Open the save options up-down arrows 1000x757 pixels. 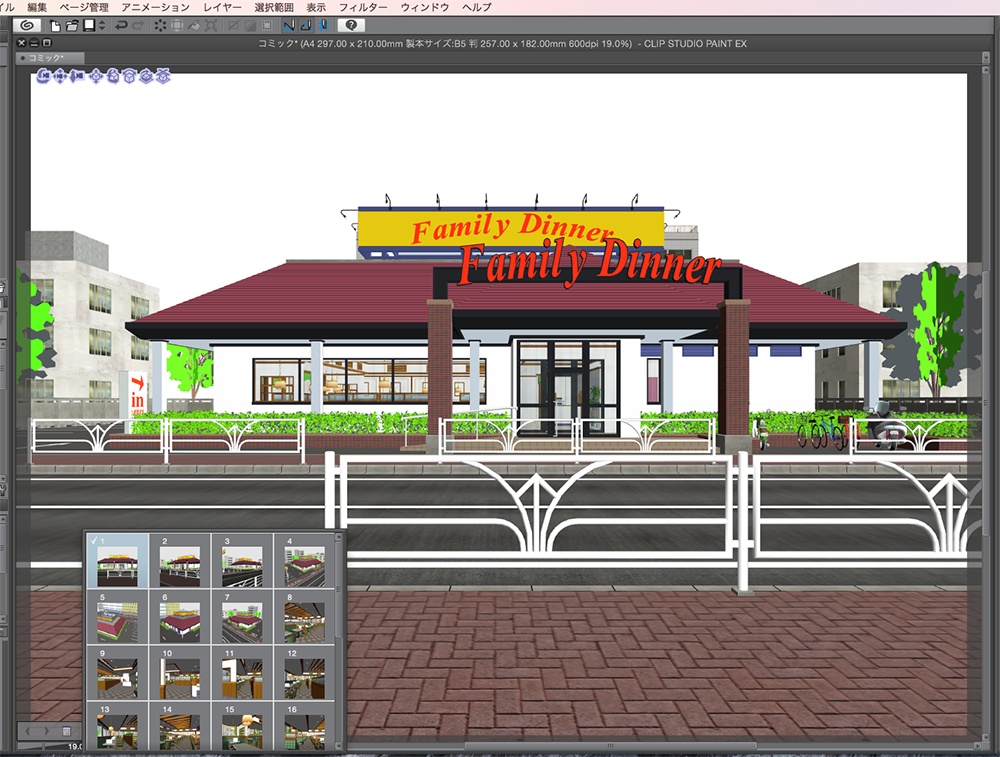[x=102, y=26]
